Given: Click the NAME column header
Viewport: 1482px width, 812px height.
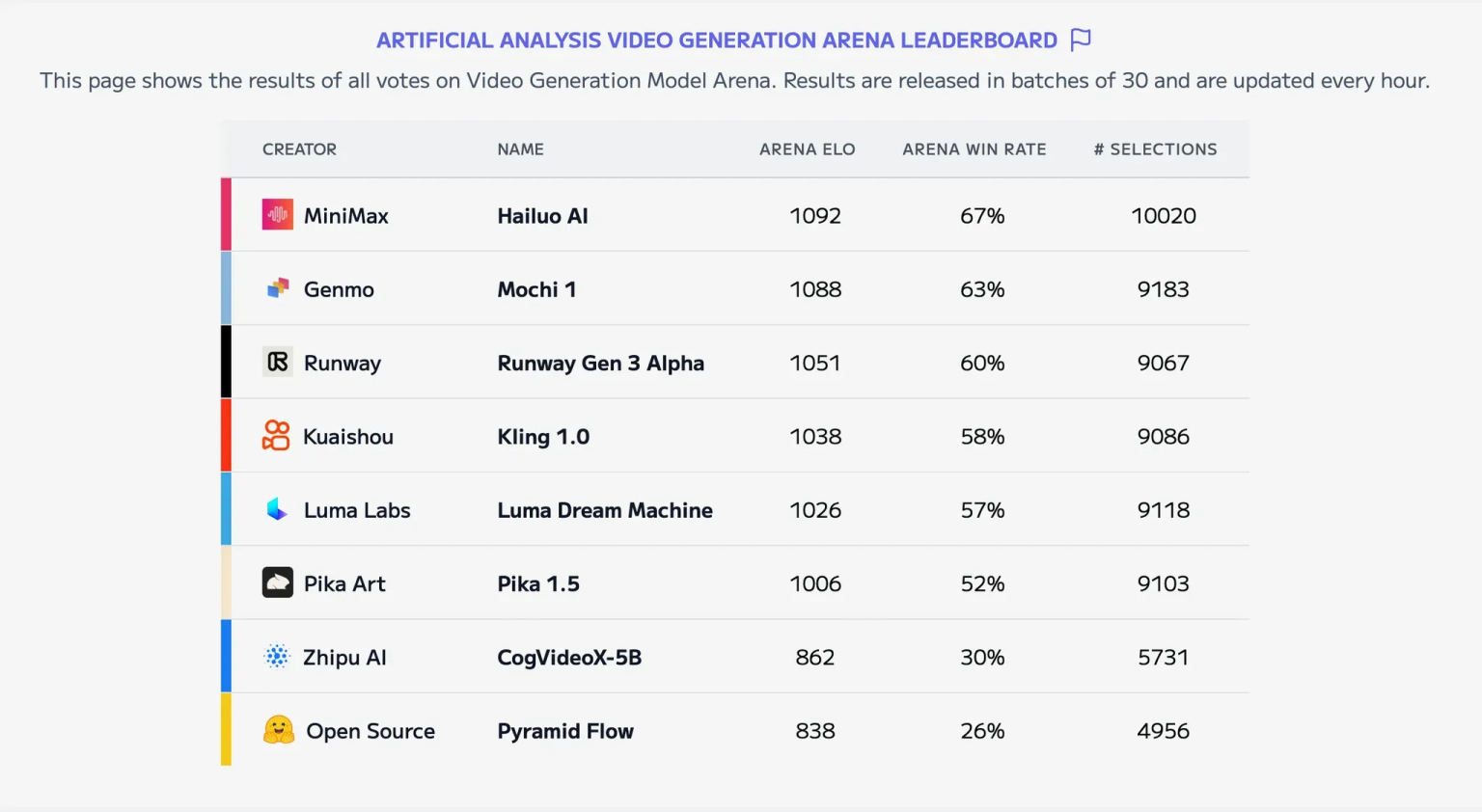Looking at the screenshot, I should pos(520,149).
